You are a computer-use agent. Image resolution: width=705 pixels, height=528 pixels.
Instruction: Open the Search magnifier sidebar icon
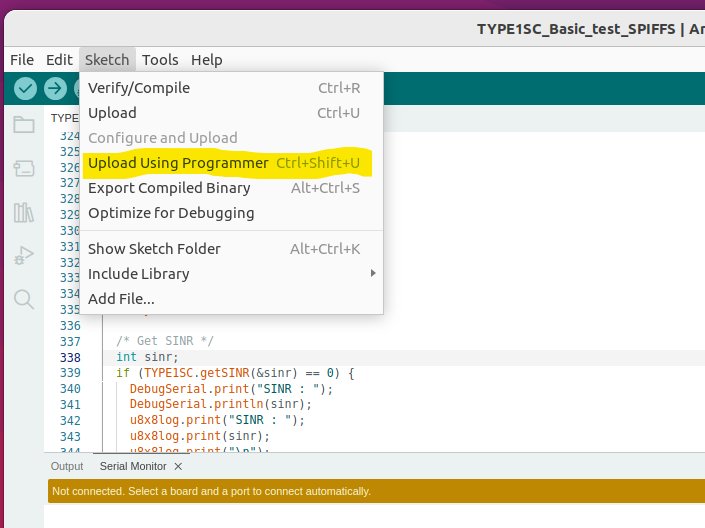tap(24, 299)
